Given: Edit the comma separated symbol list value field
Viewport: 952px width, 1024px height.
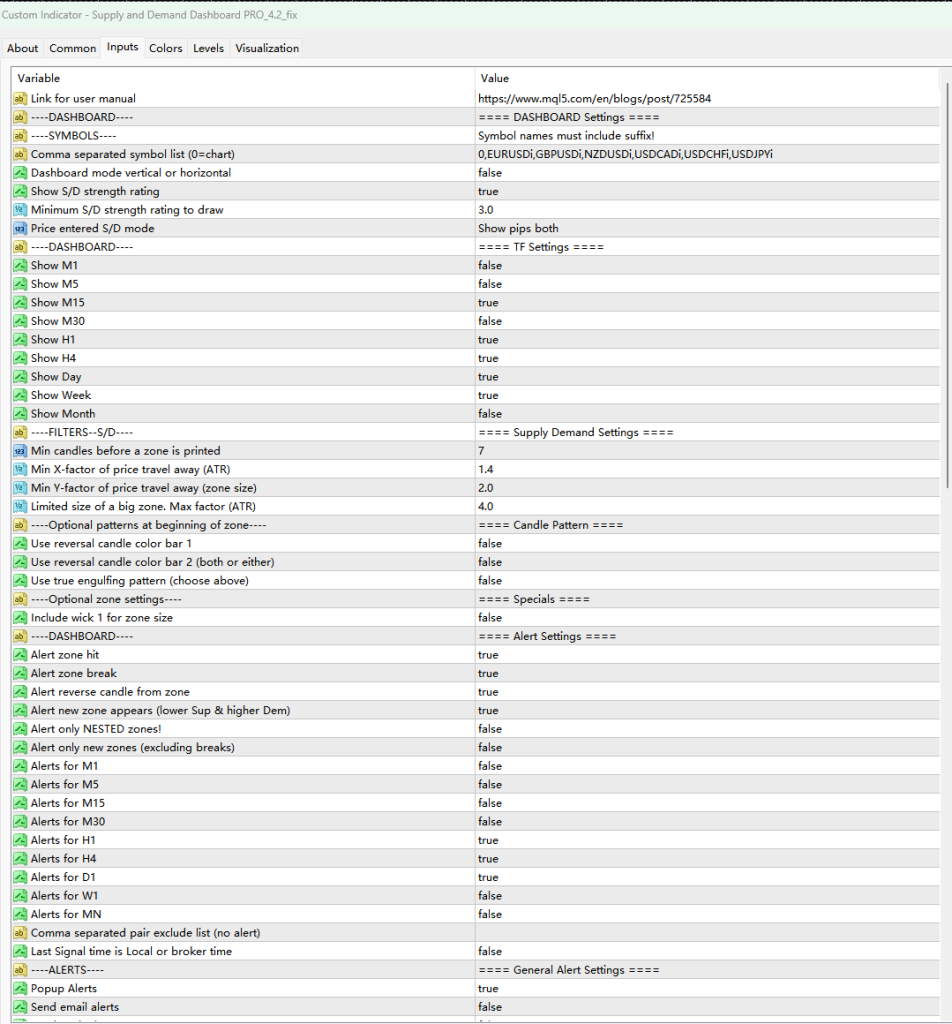Looking at the screenshot, I should coord(625,154).
